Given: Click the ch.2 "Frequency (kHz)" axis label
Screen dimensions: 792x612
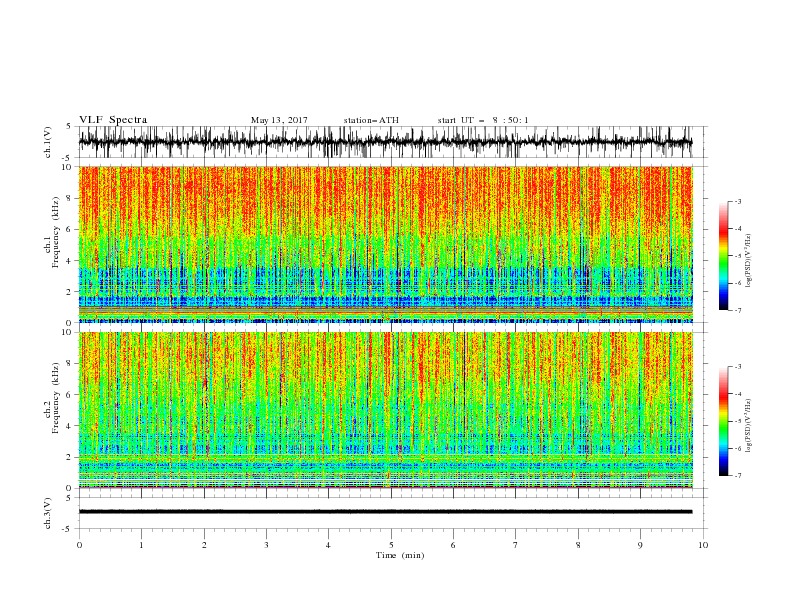Looking at the screenshot, I should 56,398.
